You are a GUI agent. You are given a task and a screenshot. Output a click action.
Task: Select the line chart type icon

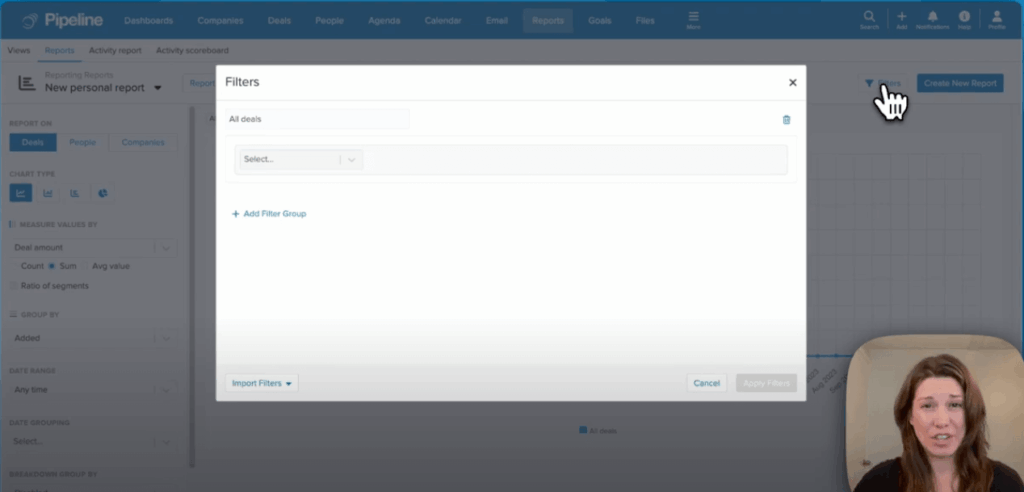21,193
